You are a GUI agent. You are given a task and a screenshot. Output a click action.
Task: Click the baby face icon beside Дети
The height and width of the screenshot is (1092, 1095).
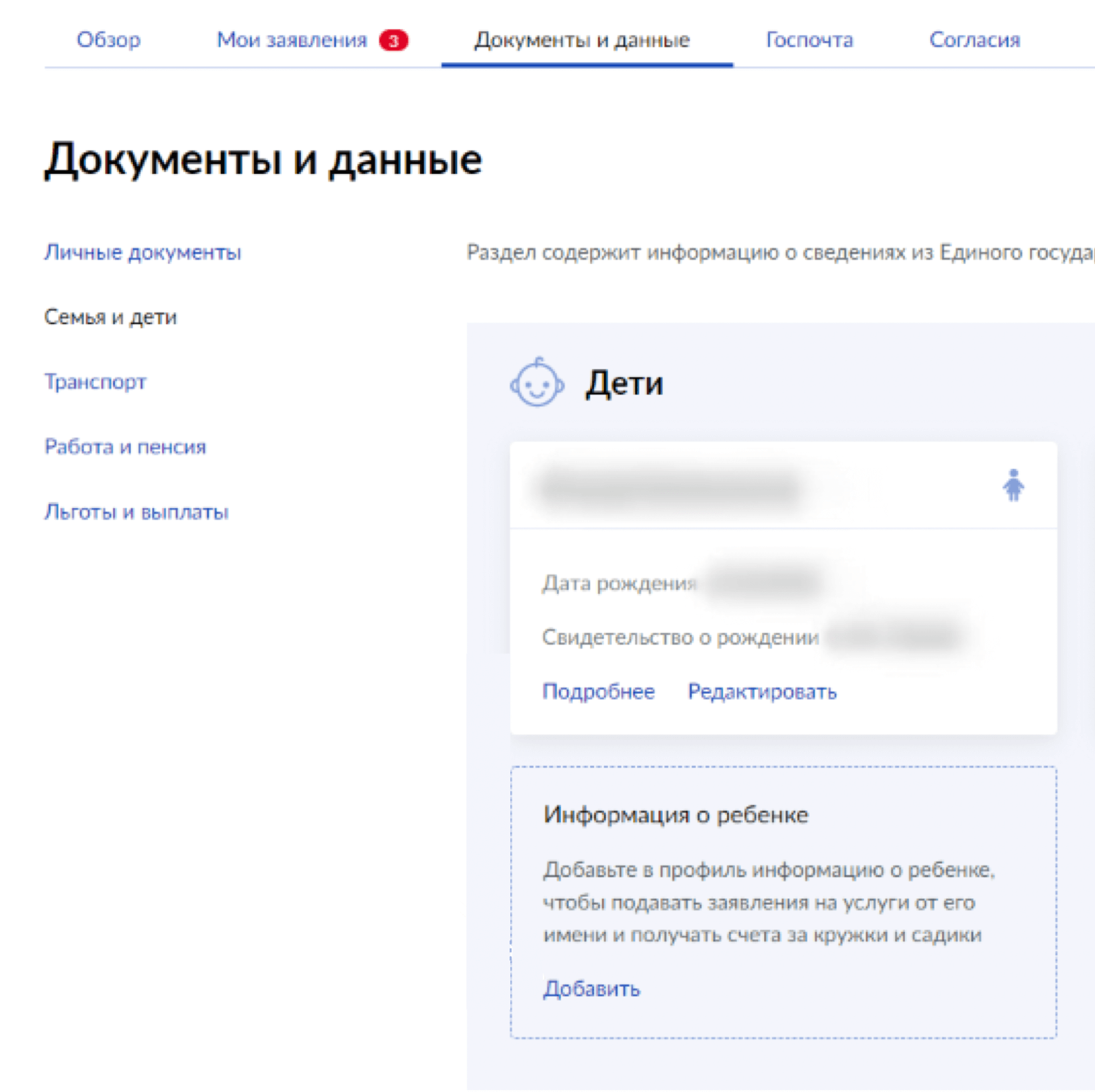coord(538,382)
